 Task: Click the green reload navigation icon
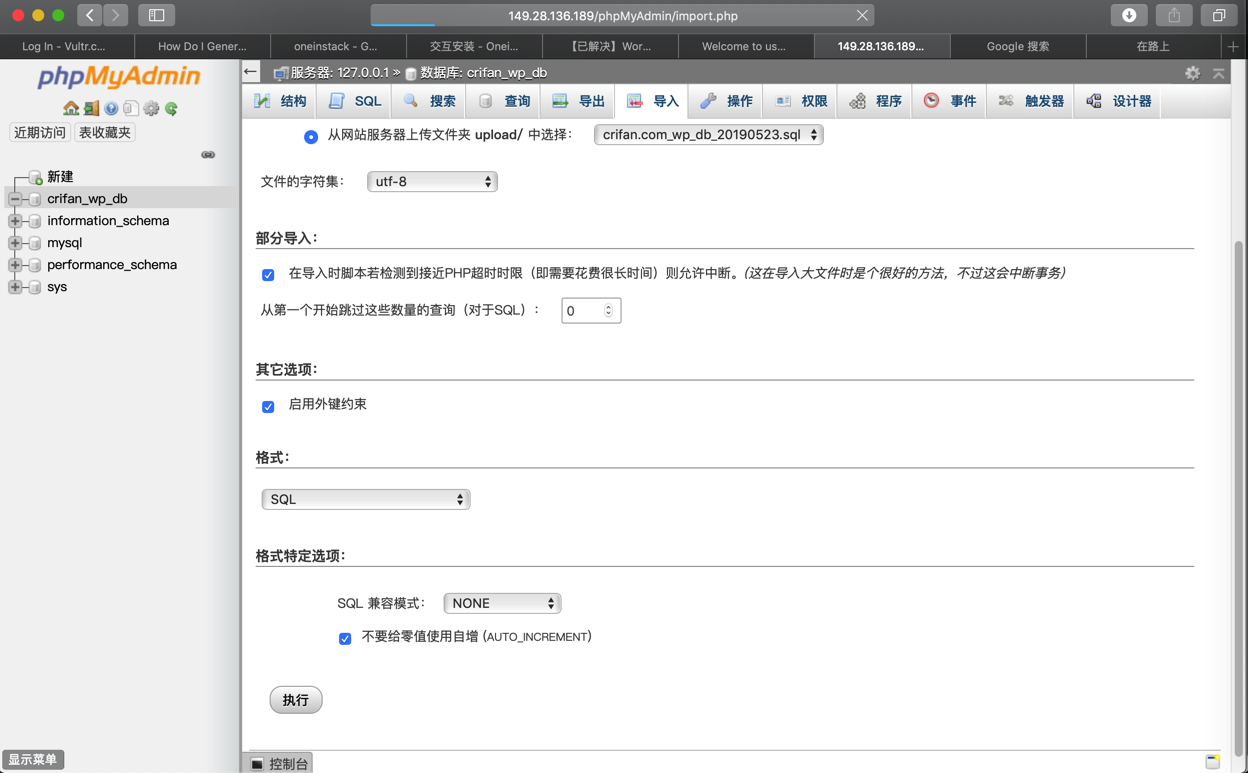coord(171,108)
